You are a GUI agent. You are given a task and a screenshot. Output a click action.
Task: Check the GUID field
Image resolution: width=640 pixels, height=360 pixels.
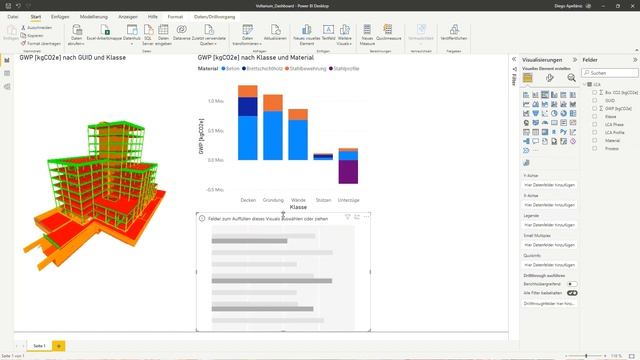pos(595,100)
